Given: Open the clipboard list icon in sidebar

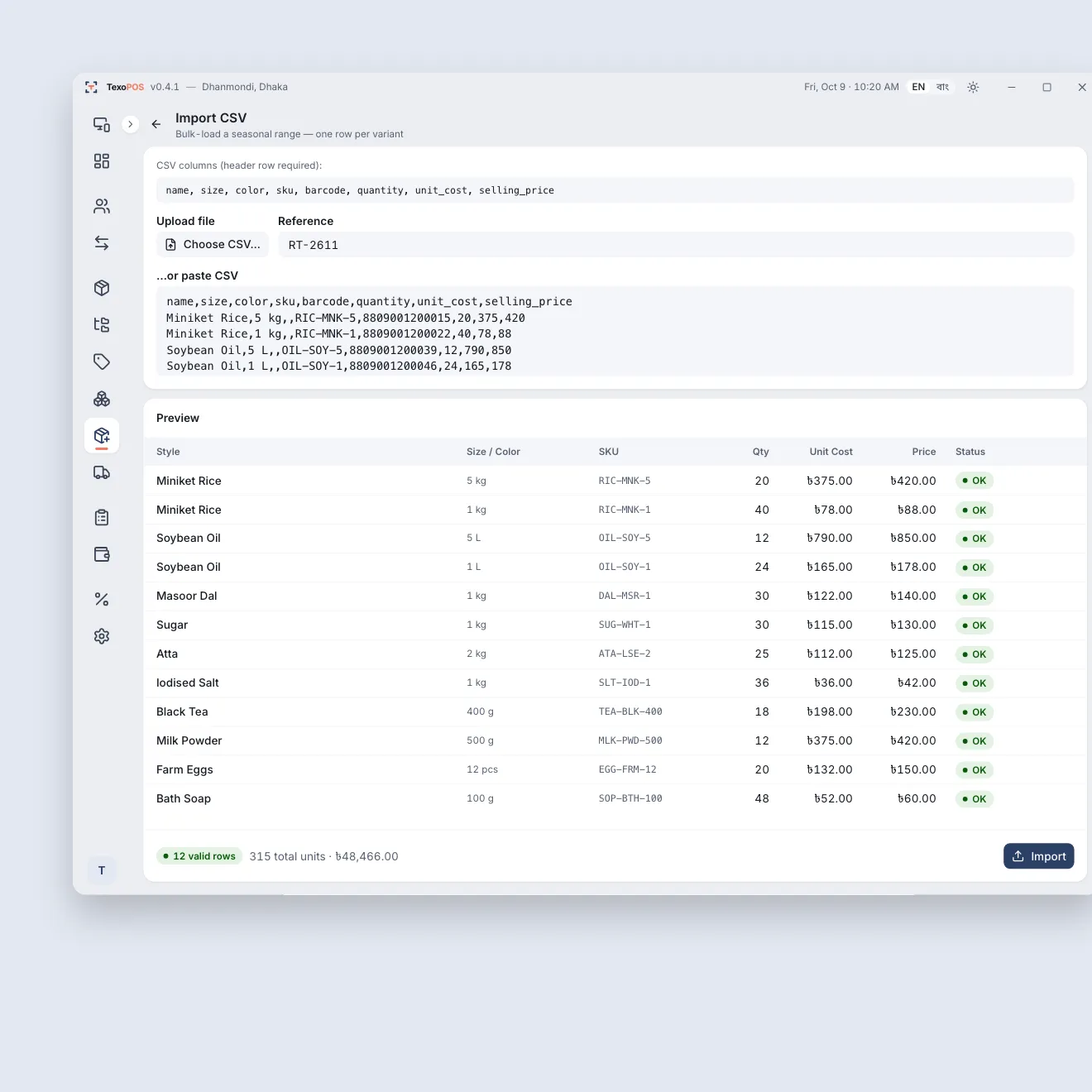Looking at the screenshot, I should tap(102, 518).
